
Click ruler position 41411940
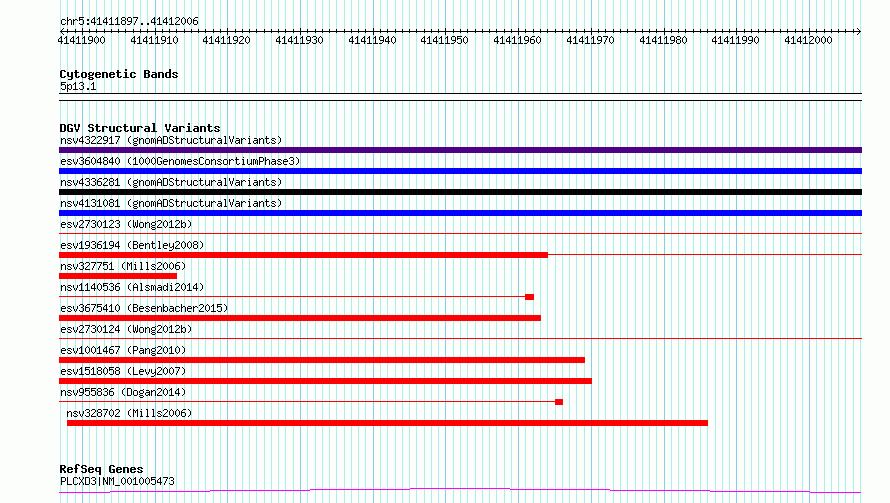pos(372,40)
